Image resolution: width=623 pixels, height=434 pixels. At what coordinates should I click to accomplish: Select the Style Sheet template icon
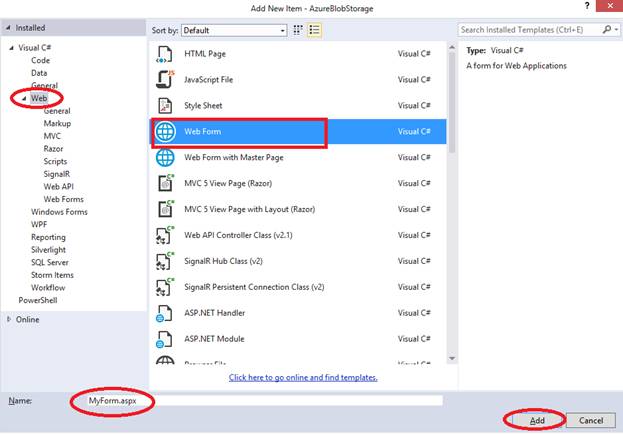[164, 106]
